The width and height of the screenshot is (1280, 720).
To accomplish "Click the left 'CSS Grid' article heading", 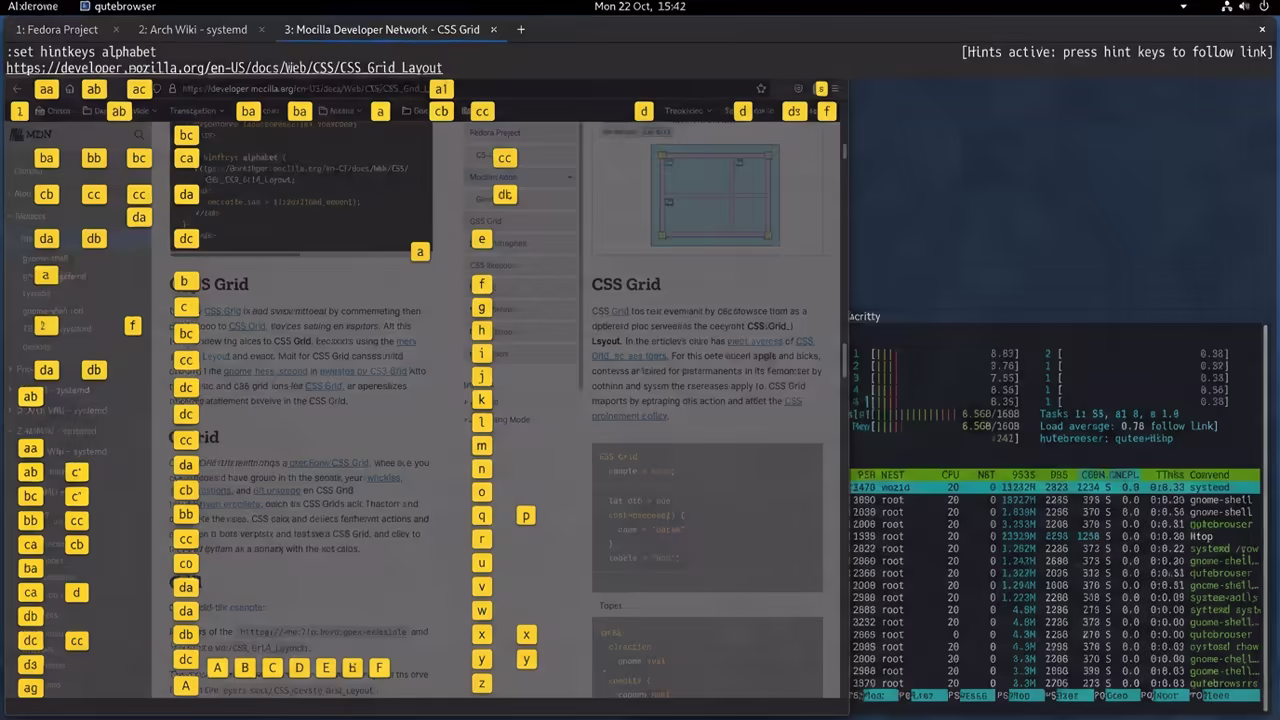I will pos(209,284).
